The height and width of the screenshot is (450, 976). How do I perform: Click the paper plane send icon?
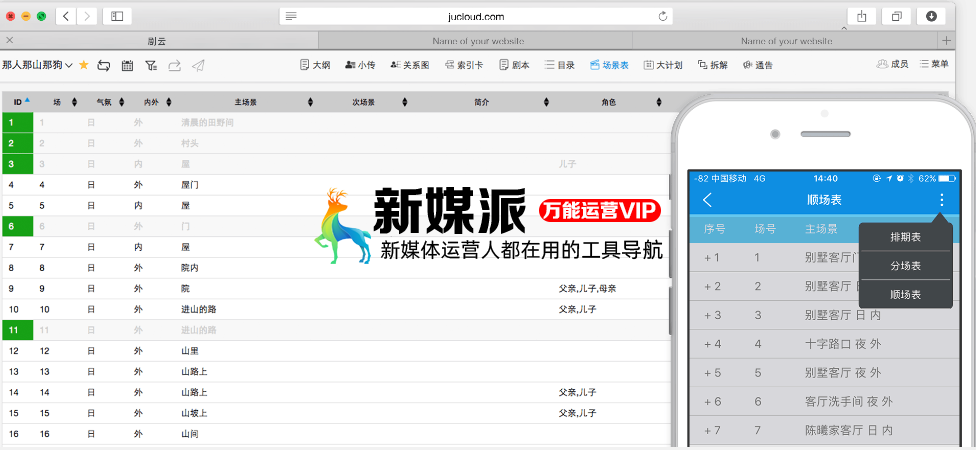coord(198,65)
